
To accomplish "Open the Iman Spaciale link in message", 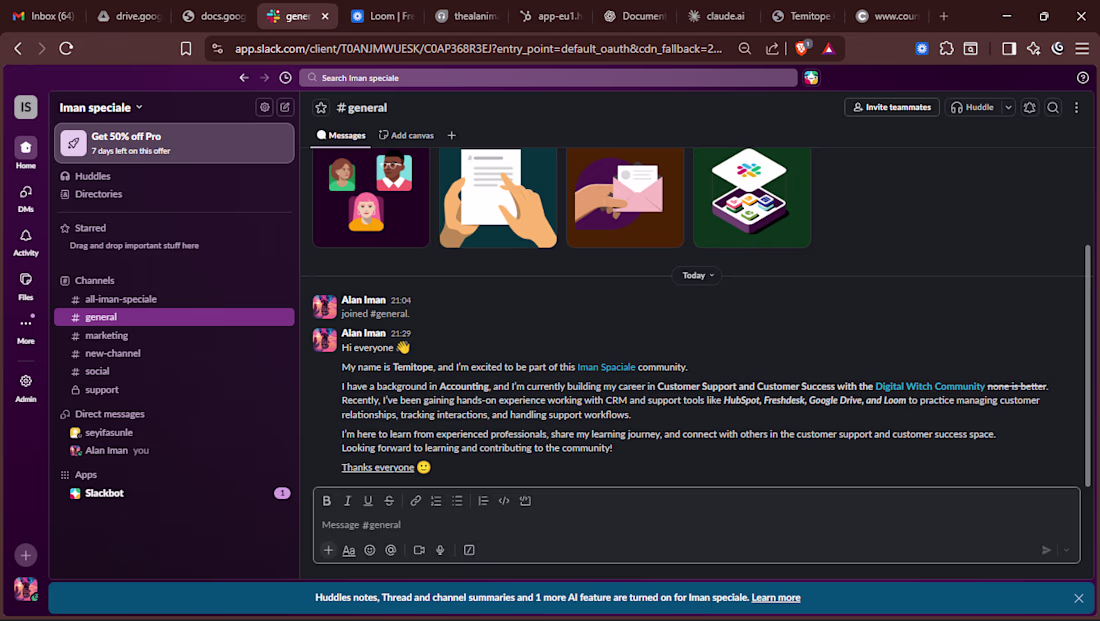I will [x=606, y=367].
